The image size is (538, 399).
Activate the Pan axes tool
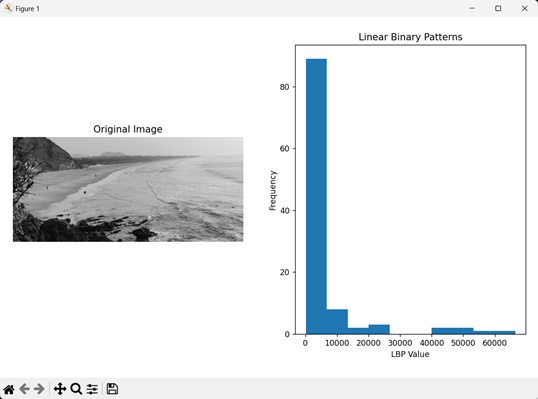[60, 389]
